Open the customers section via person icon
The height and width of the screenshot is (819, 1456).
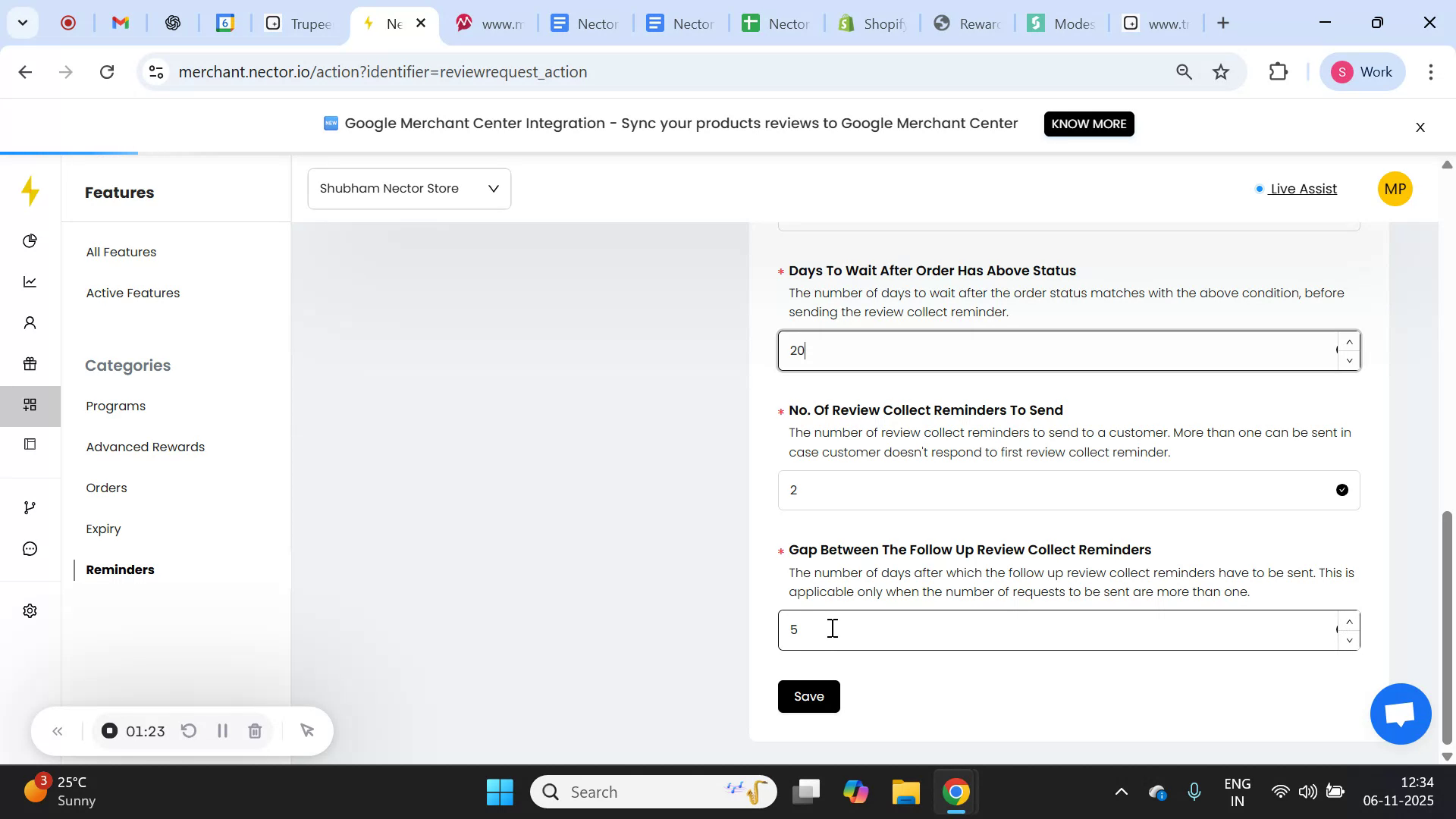pos(30,322)
